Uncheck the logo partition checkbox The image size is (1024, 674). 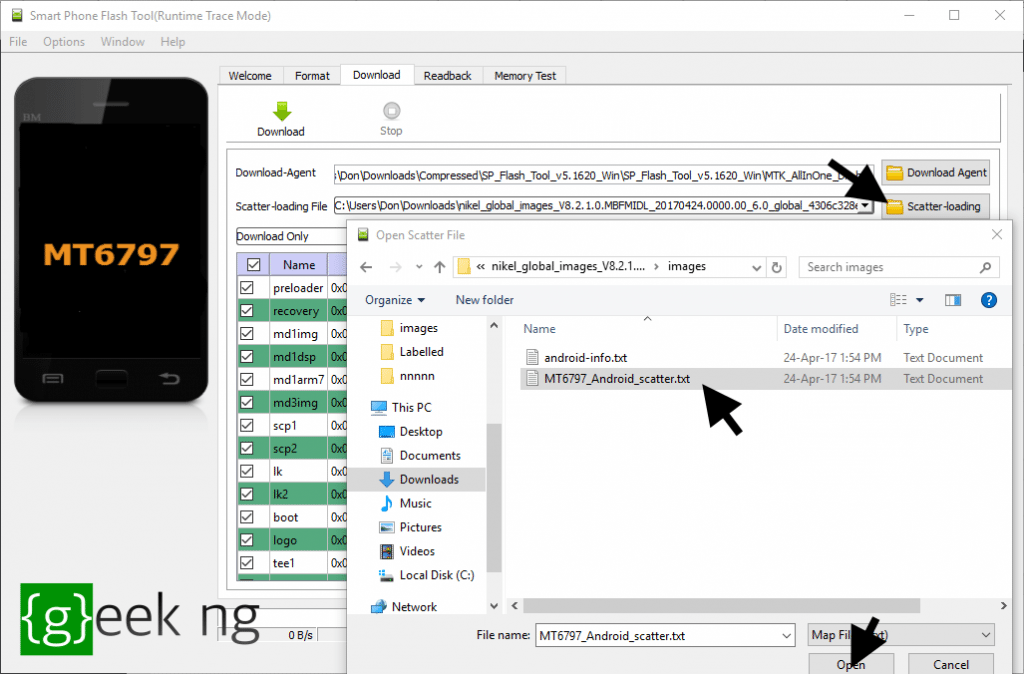(247, 540)
